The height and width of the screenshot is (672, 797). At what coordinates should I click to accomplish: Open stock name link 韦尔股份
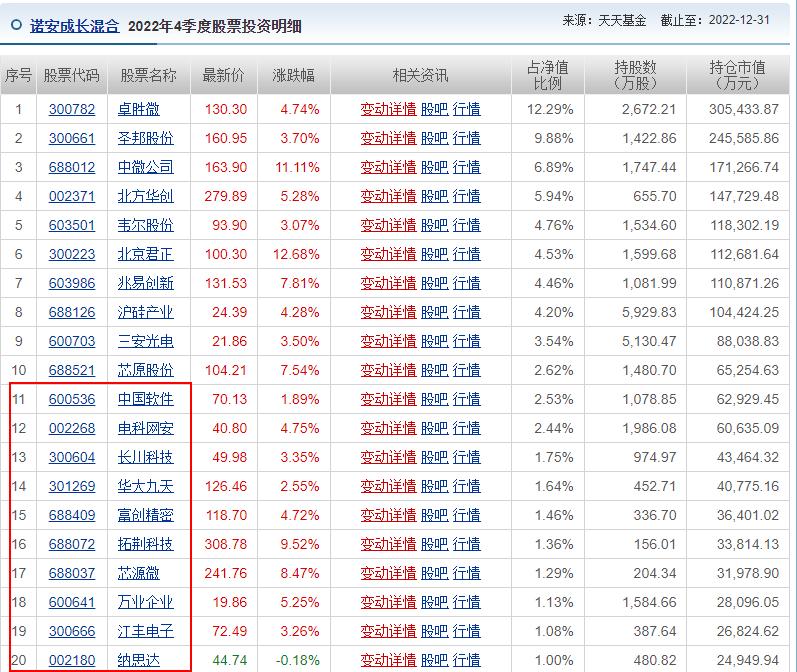click(x=145, y=225)
